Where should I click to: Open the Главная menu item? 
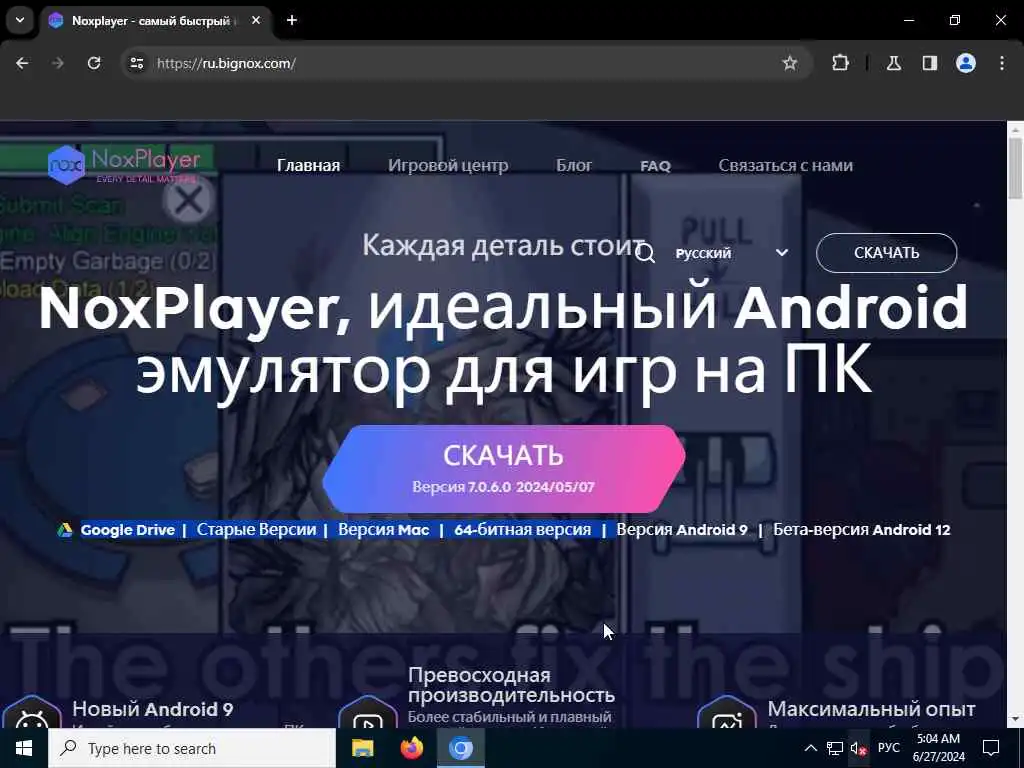[x=308, y=166]
